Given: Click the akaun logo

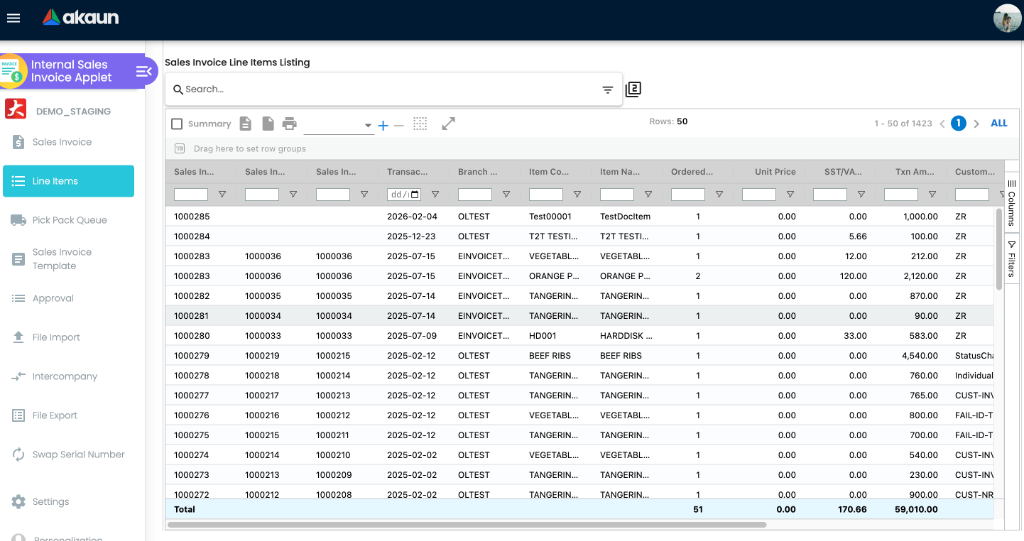Looking at the screenshot, I should click(81, 18).
